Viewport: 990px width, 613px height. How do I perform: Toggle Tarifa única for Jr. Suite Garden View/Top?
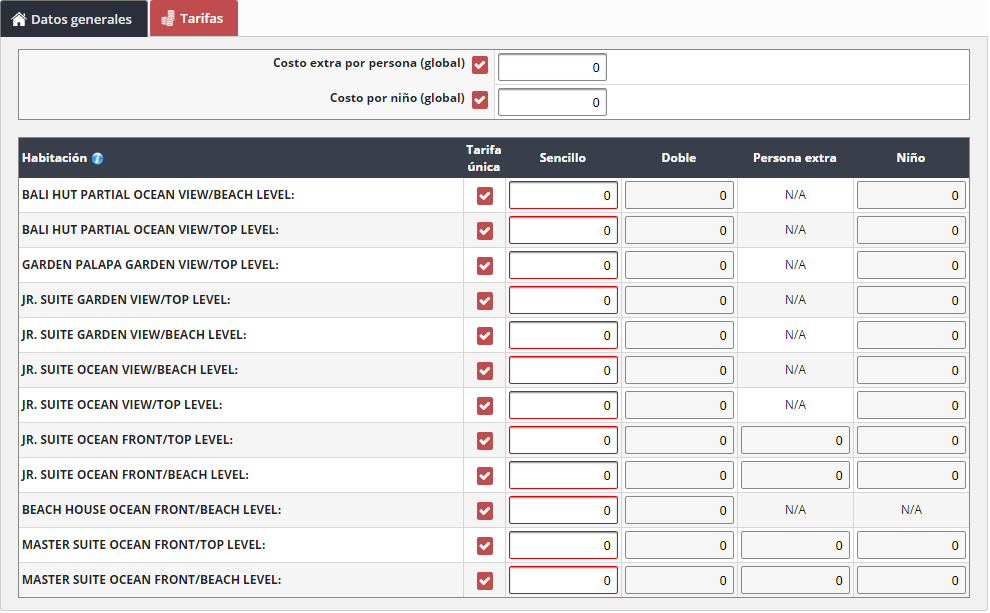(485, 301)
